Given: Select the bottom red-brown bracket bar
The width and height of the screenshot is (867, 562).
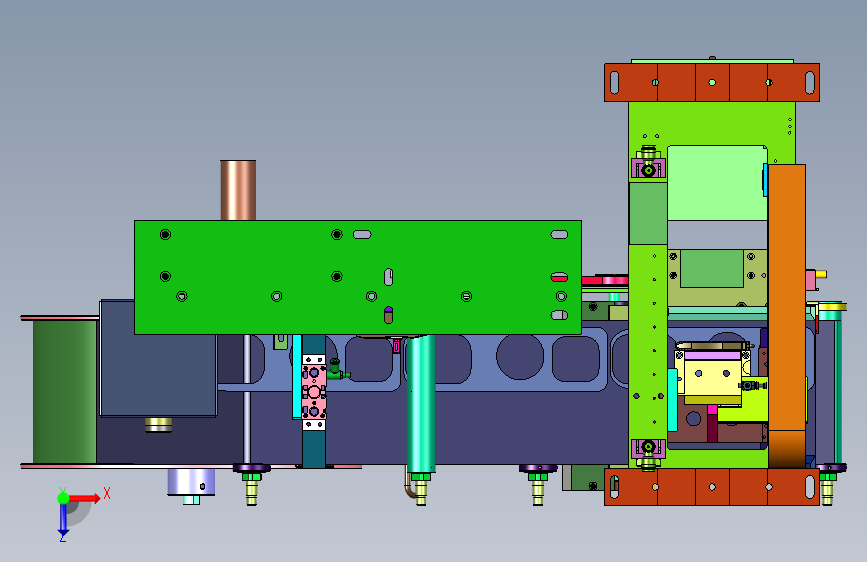Looking at the screenshot, I should click(x=712, y=487).
